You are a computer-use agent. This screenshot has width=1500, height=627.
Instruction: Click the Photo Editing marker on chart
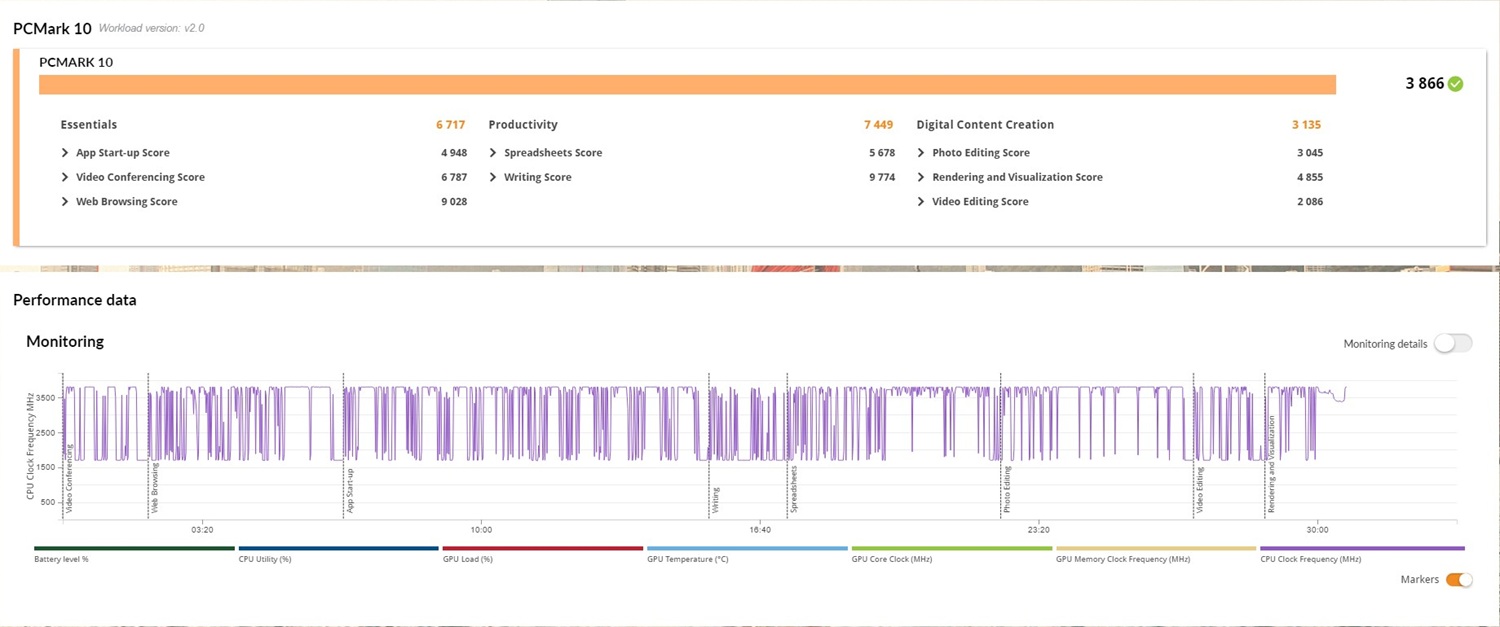(1007, 490)
